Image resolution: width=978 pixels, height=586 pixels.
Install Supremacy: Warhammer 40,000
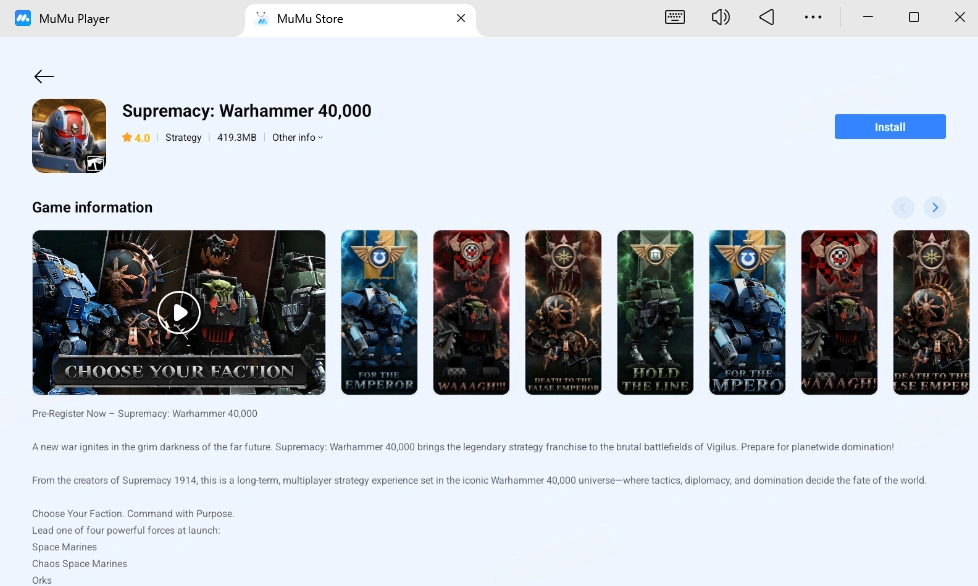(x=890, y=127)
